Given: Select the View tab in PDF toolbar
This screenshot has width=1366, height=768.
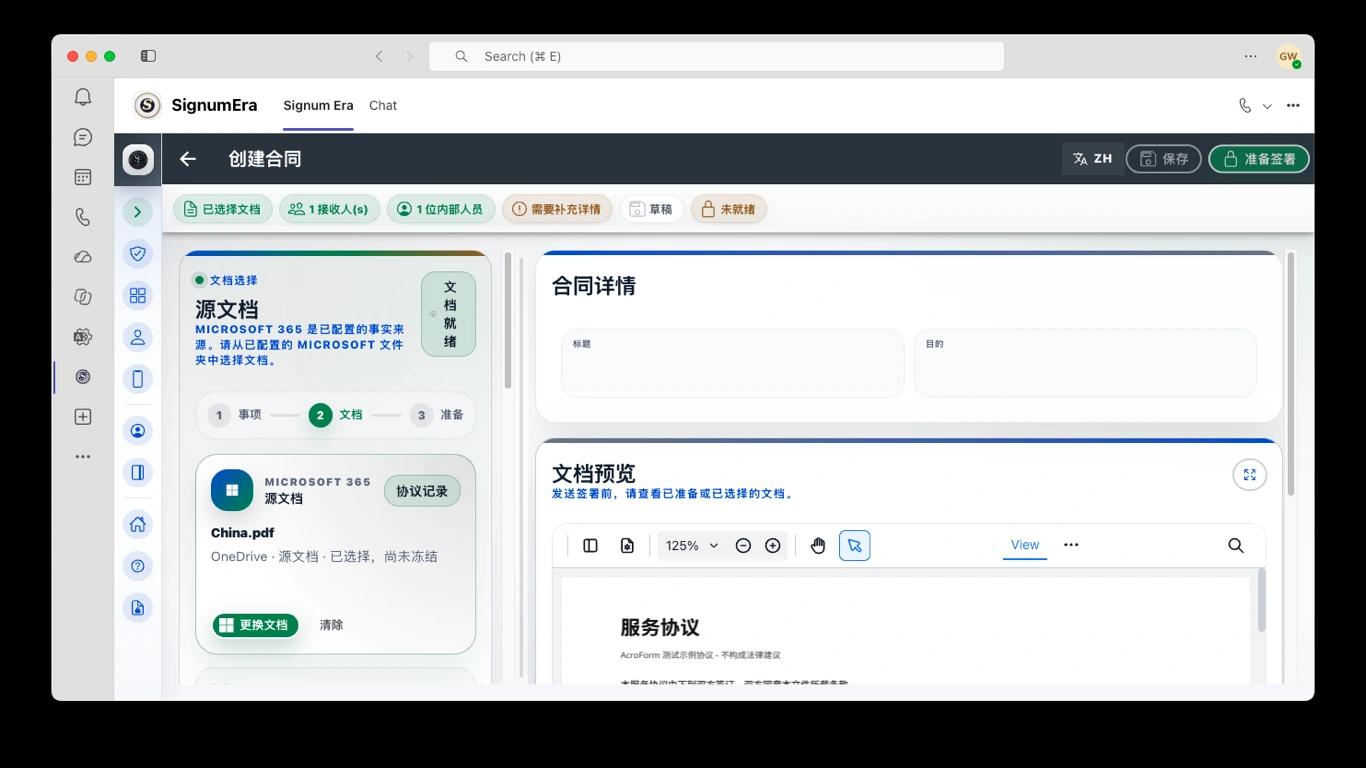Looking at the screenshot, I should (1025, 545).
